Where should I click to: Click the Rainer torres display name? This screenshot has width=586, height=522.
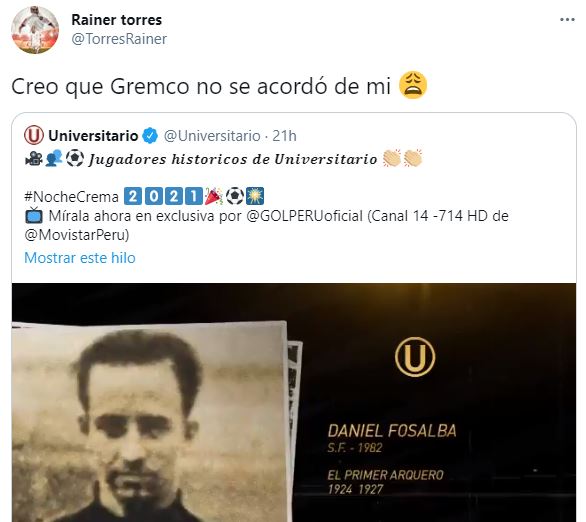pyautogui.click(x=117, y=20)
